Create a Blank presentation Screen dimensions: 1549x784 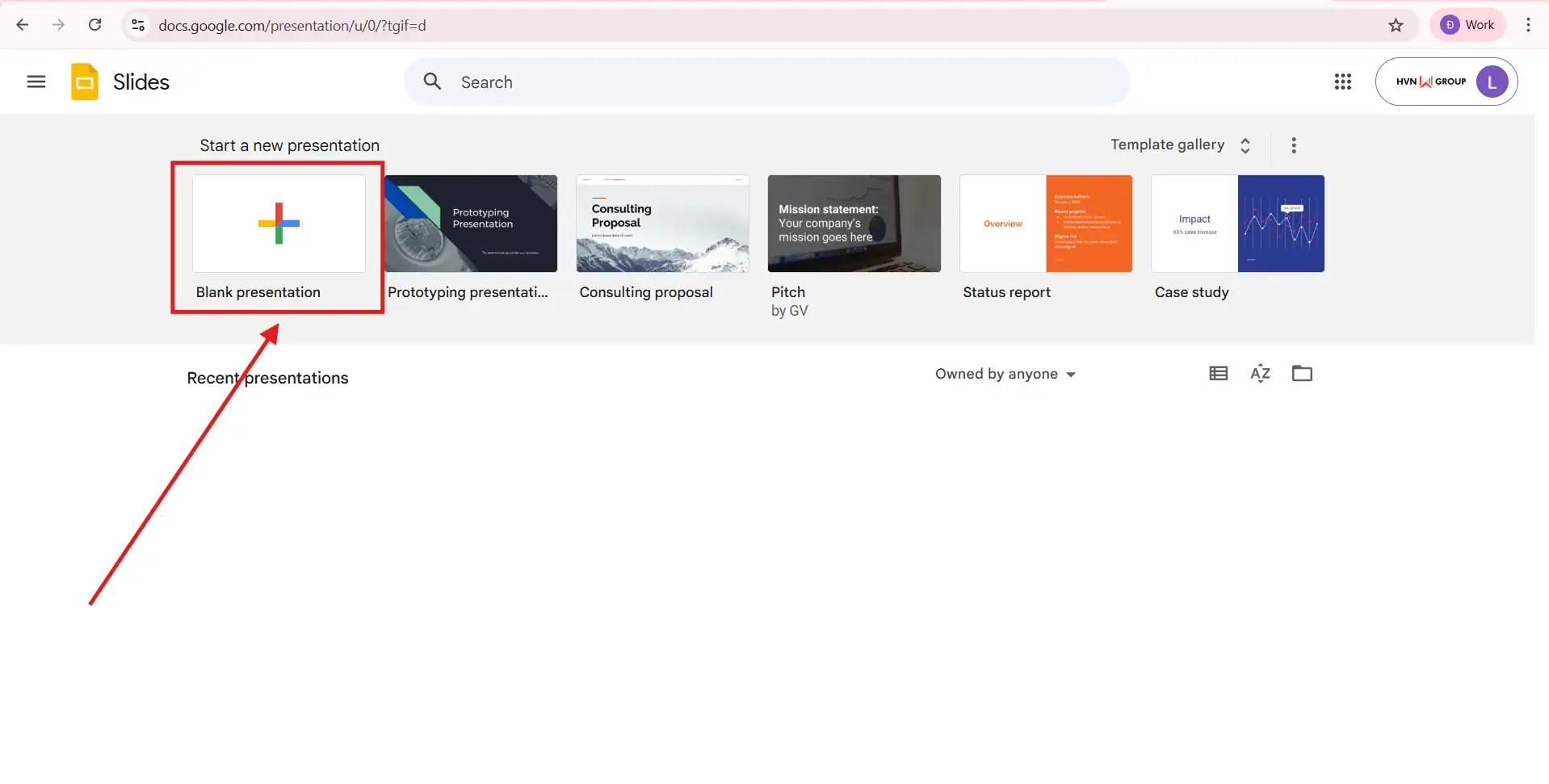click(278, 224)
